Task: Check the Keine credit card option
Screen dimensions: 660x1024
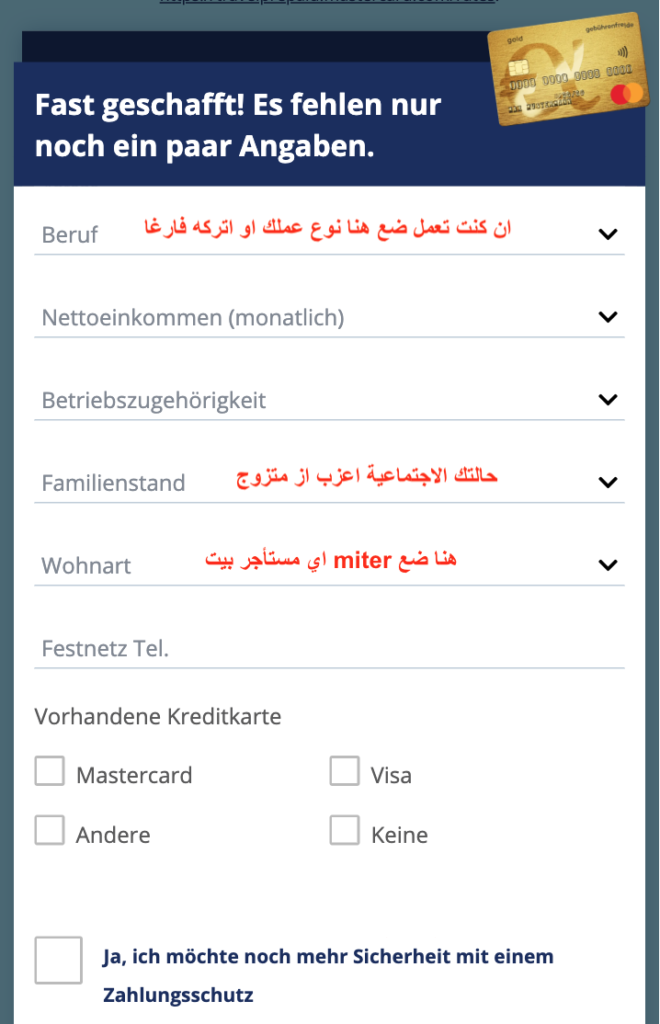Action: [x=345, y=831]
